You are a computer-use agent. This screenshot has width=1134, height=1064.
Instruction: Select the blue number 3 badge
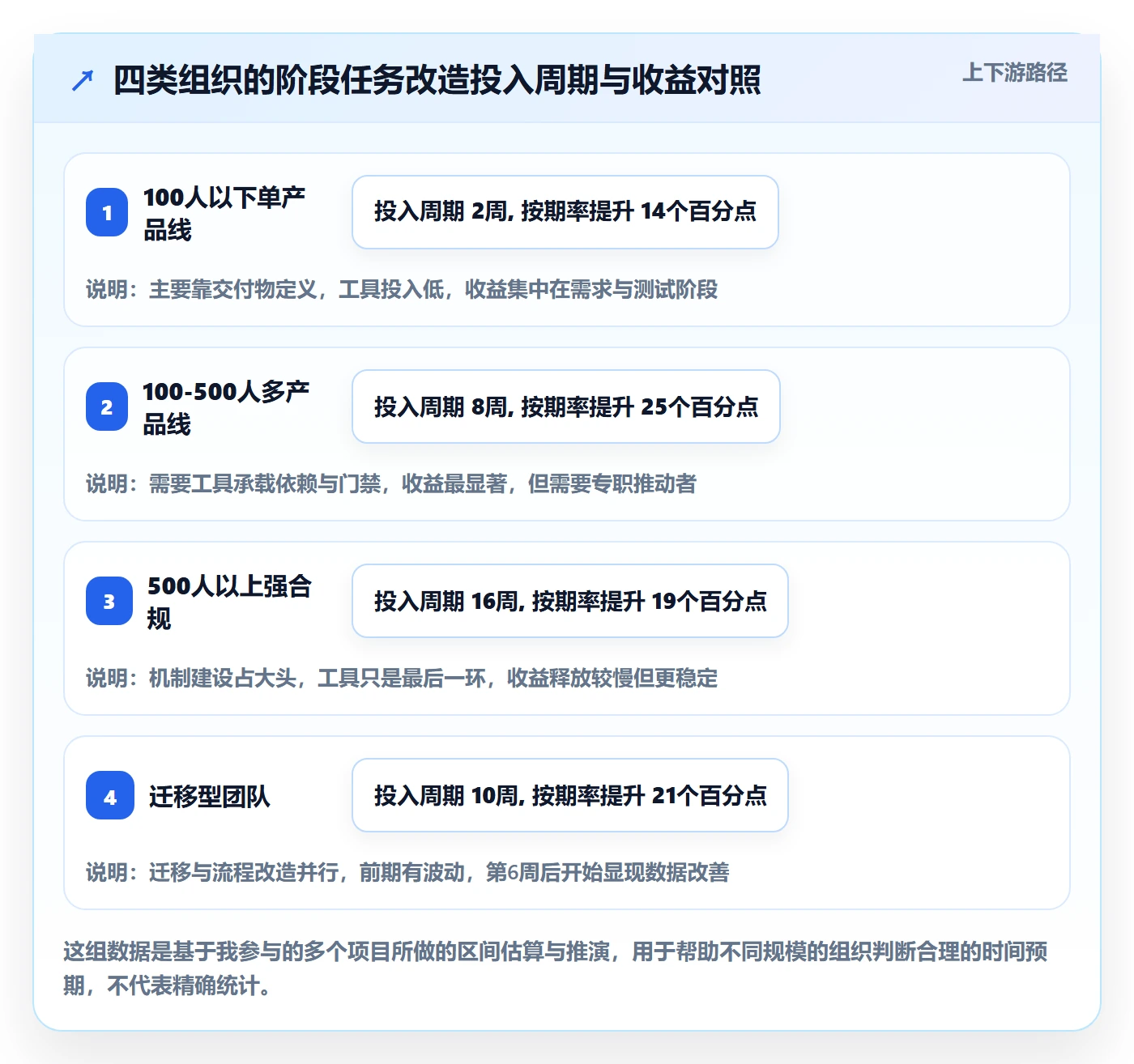click(x=109, y=601)
